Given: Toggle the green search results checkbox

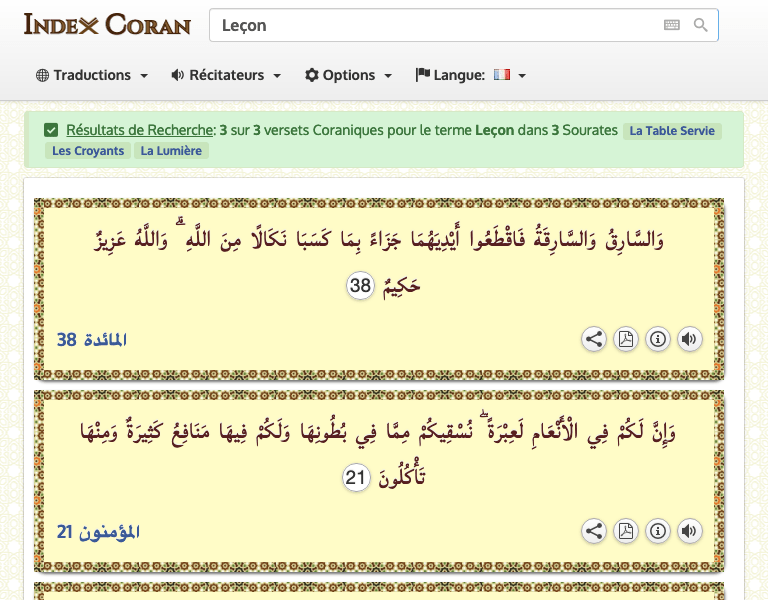Looking at the screenshot, I should (51, 130).
